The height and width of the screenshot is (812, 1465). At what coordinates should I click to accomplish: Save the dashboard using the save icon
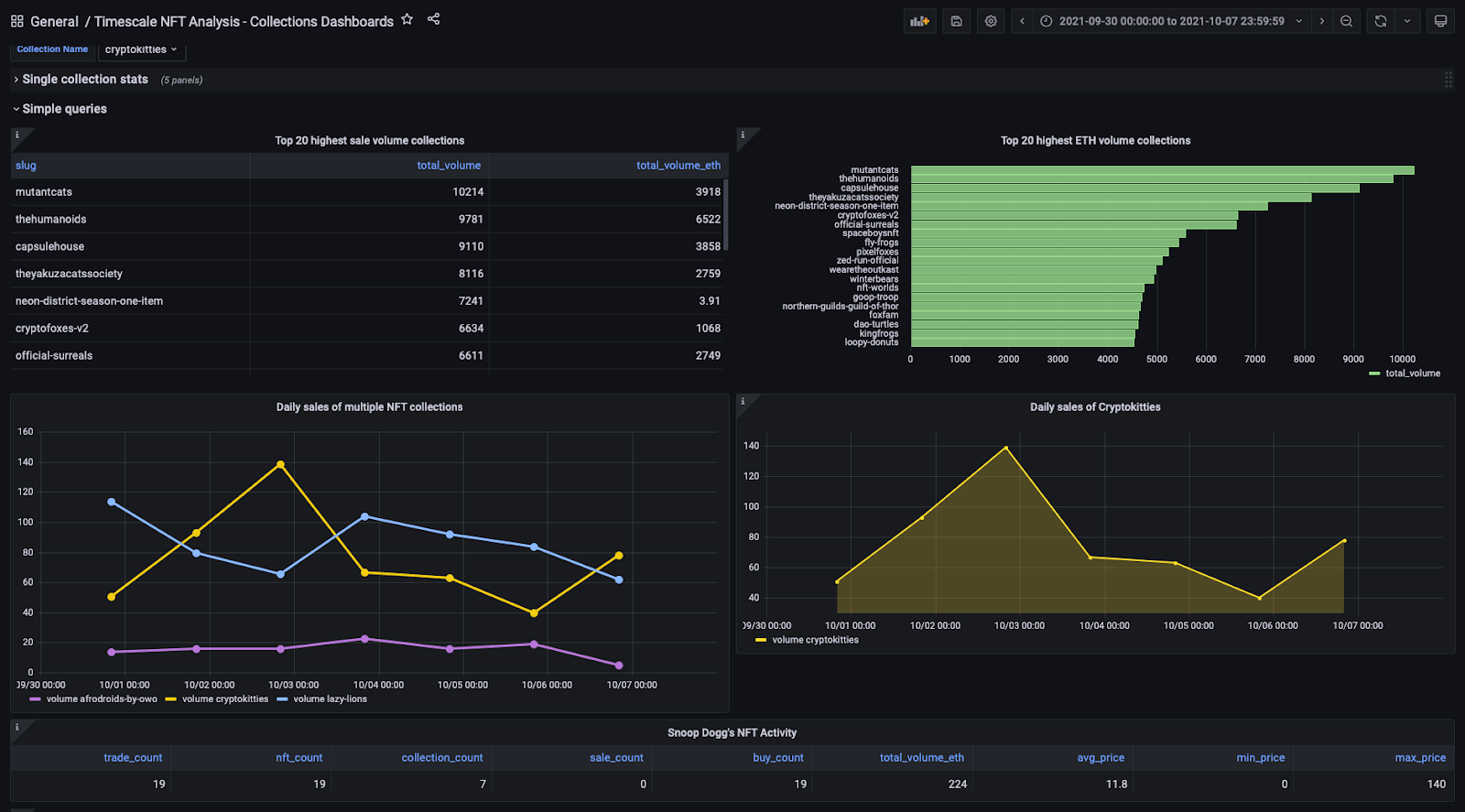(956, 21)
